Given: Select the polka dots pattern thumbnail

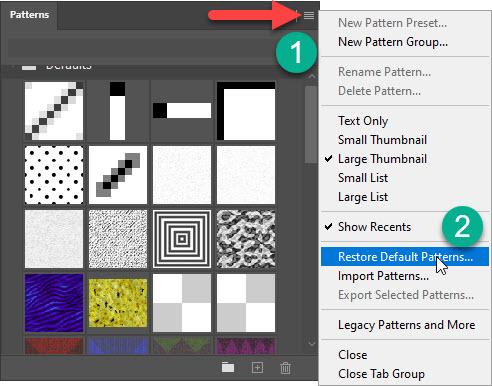Looking at the screenshot, I should (x=54, y=175).
